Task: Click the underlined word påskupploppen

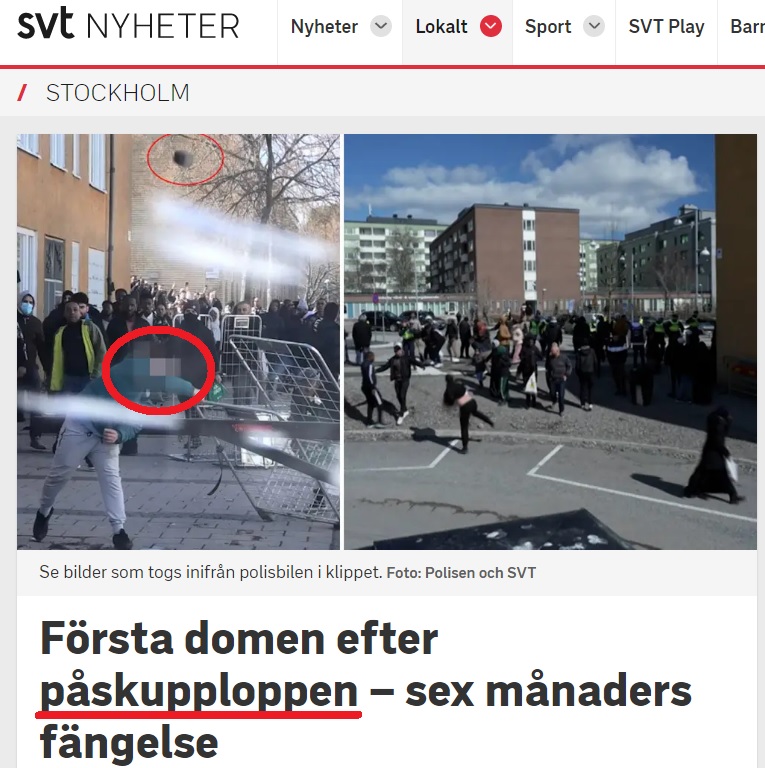Action: point(199,692)
